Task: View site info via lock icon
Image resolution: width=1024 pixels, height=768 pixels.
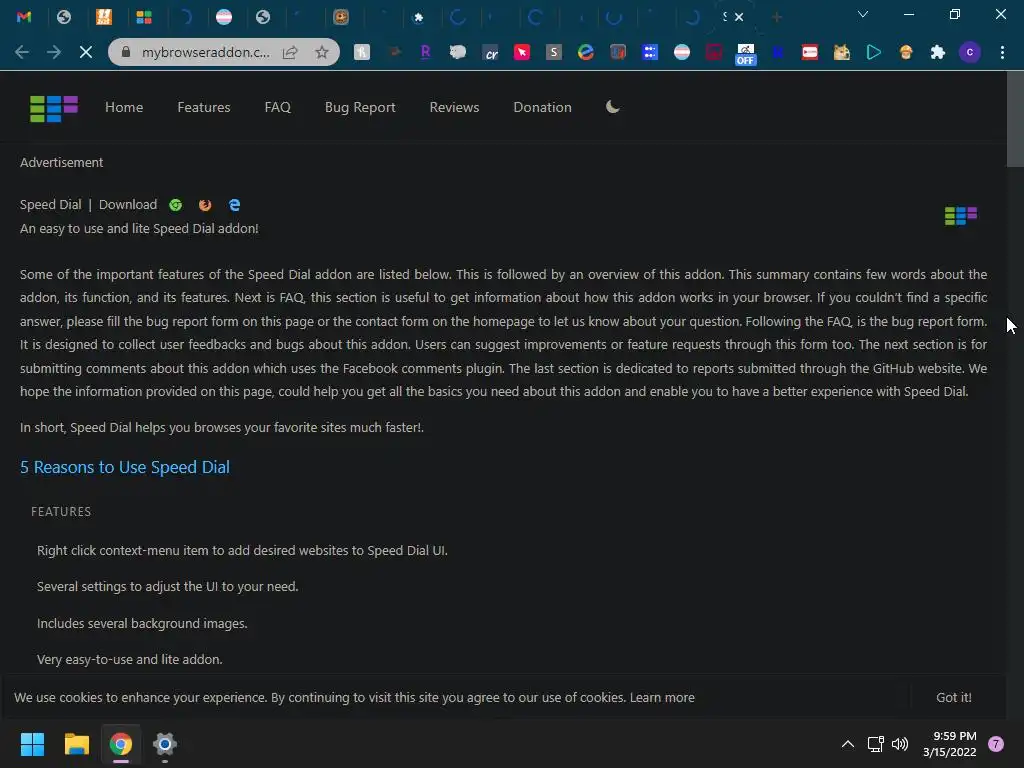Action: point(126,52)
